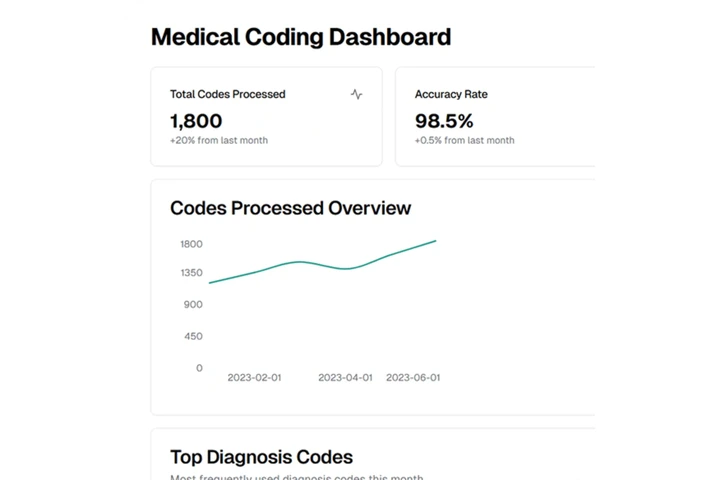The width and height of the screenshot is (720, 480).
Task: Click the 1350 y-axis label
Action: click(191, 273)
